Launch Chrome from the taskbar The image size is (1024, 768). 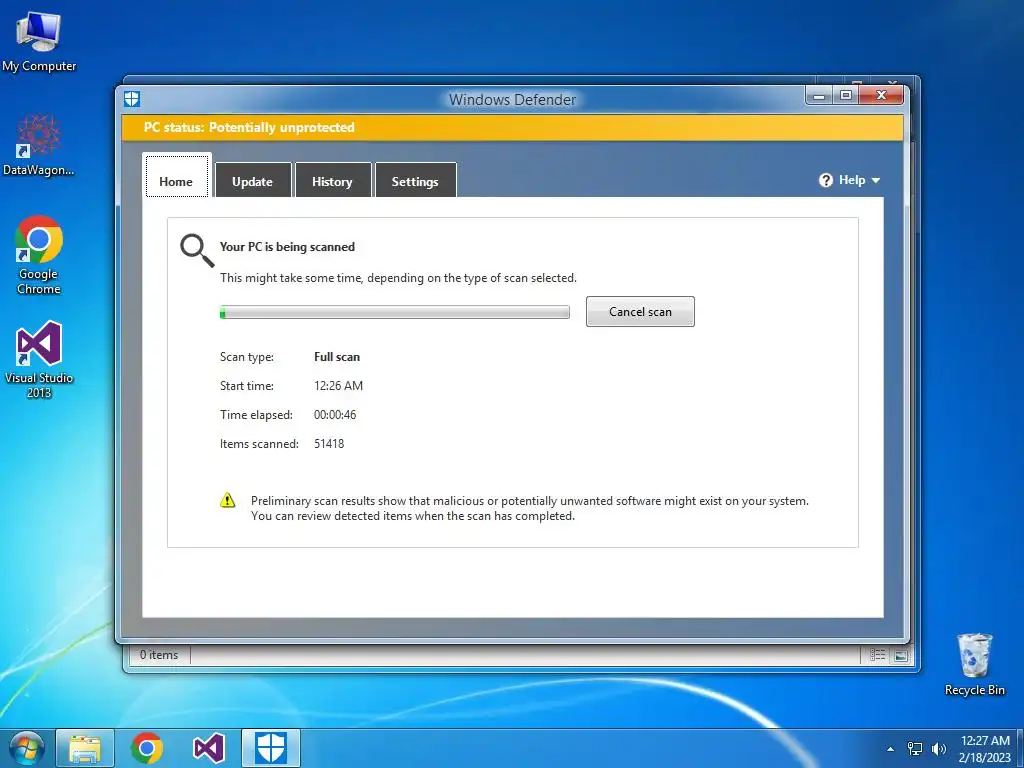(x=146, y=748)
